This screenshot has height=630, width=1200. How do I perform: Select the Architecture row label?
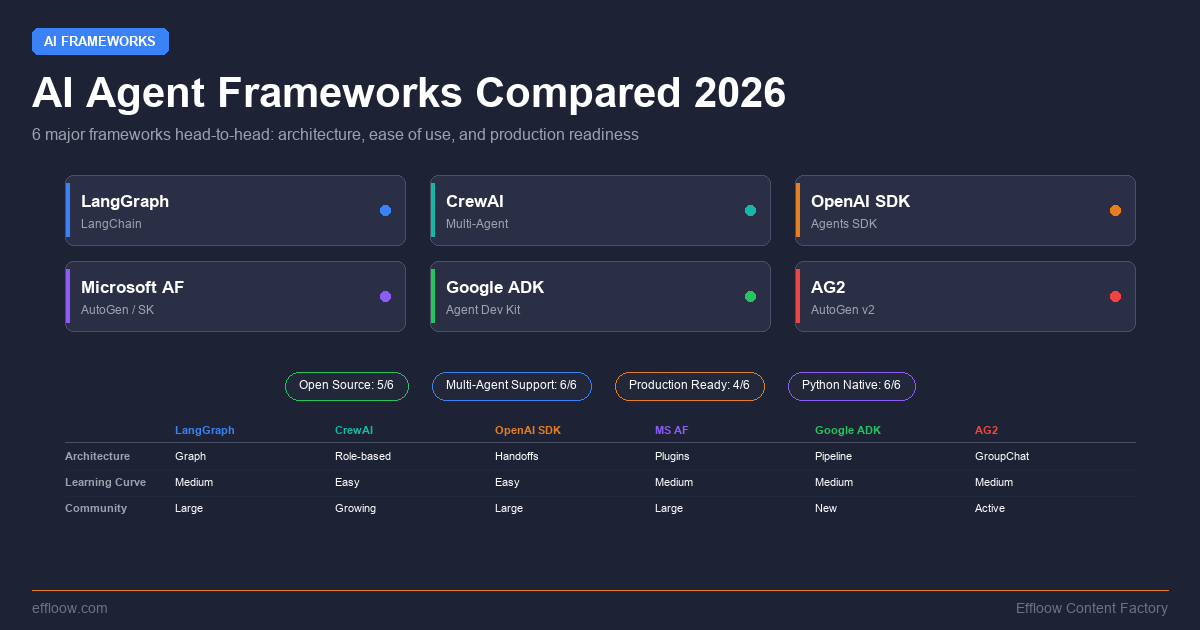(x=97, y=456)
